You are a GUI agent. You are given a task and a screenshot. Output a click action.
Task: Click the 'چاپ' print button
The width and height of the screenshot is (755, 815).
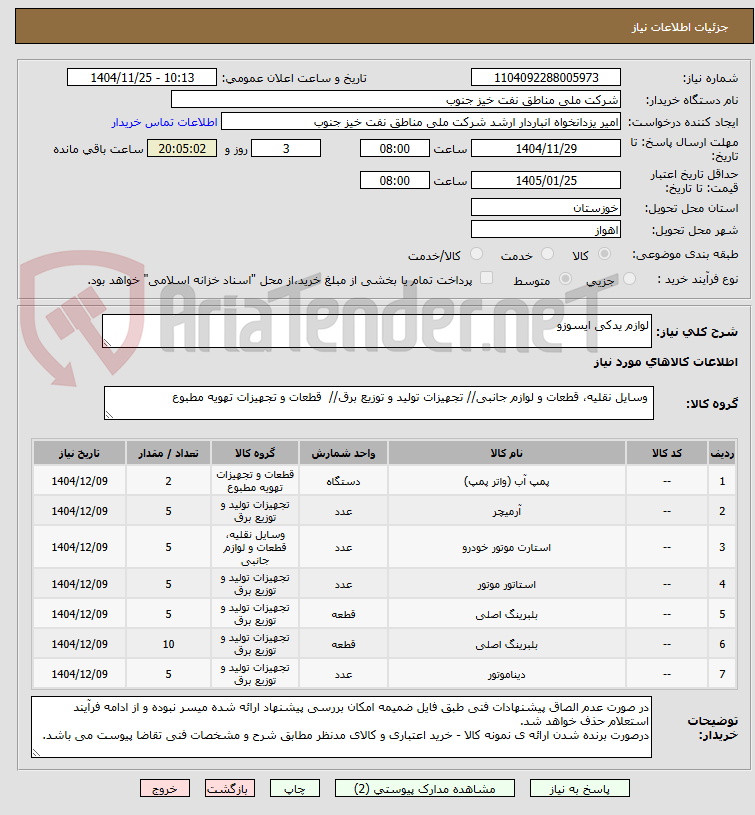click(295, 788)
